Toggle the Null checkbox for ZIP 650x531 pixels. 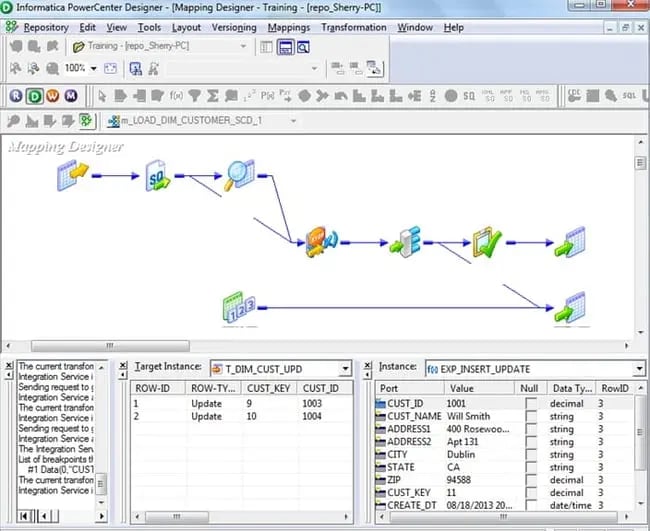531,479
